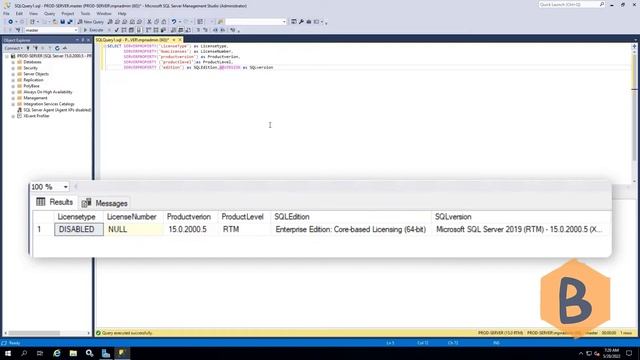Collapse the PROD-SERVER root node
640x360 pixels.
(7, 56)
